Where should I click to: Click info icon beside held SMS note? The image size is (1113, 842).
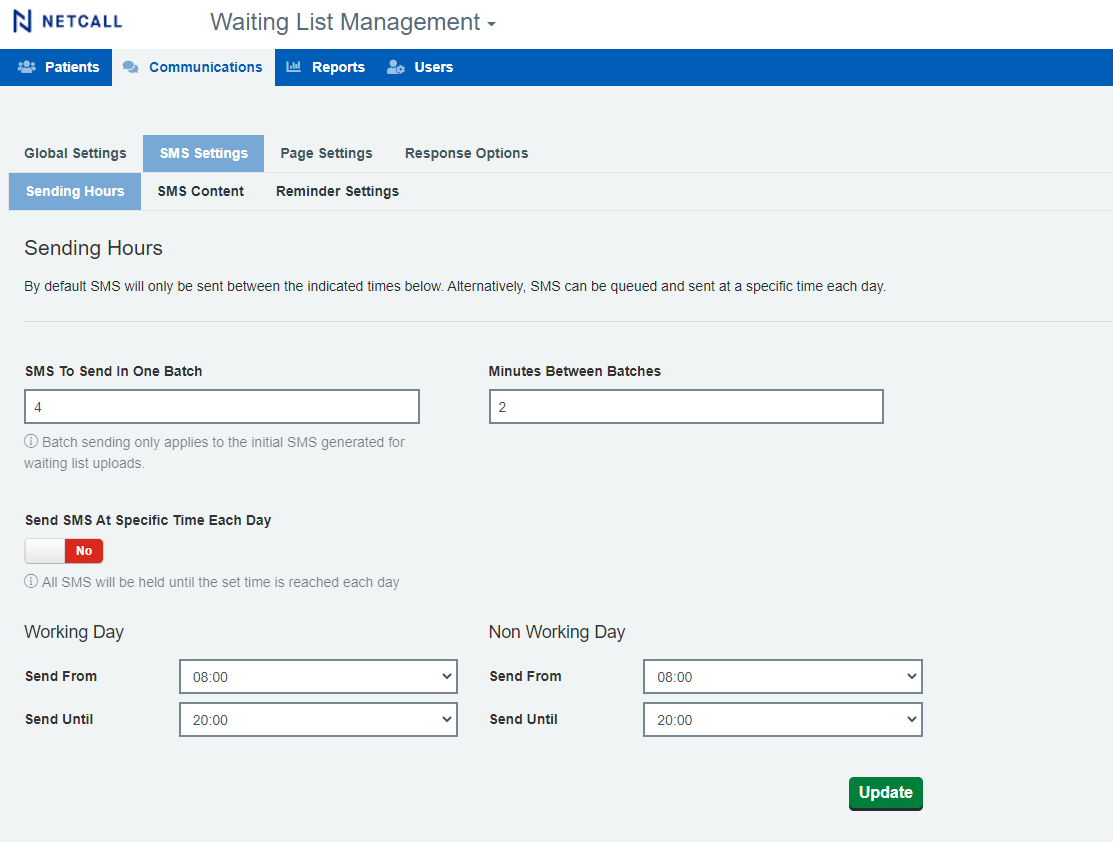pyautogui.click(x=31, y=582)
